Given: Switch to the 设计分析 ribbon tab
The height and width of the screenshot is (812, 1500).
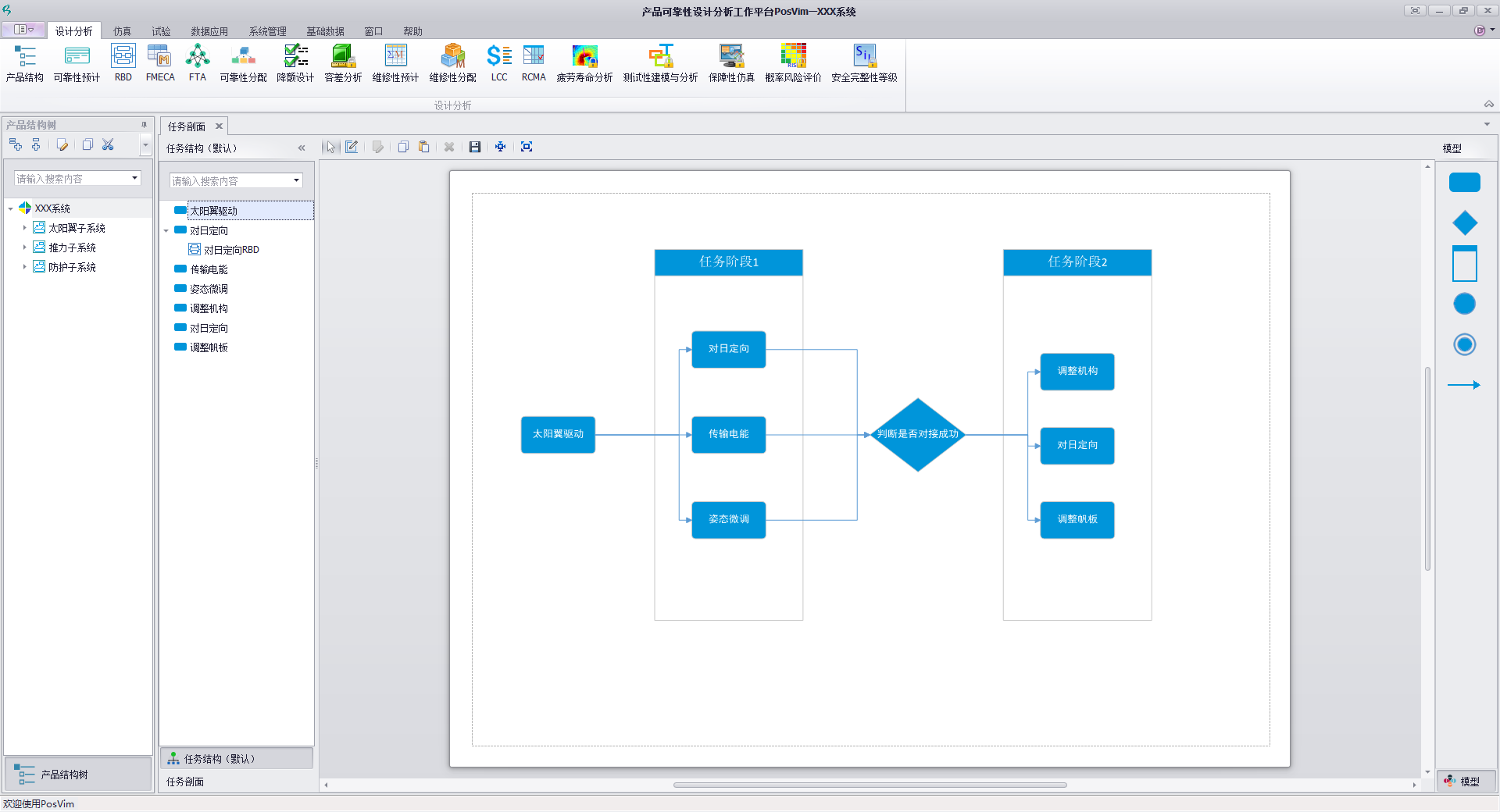Looking at the screenshot, I should (73, 31).
